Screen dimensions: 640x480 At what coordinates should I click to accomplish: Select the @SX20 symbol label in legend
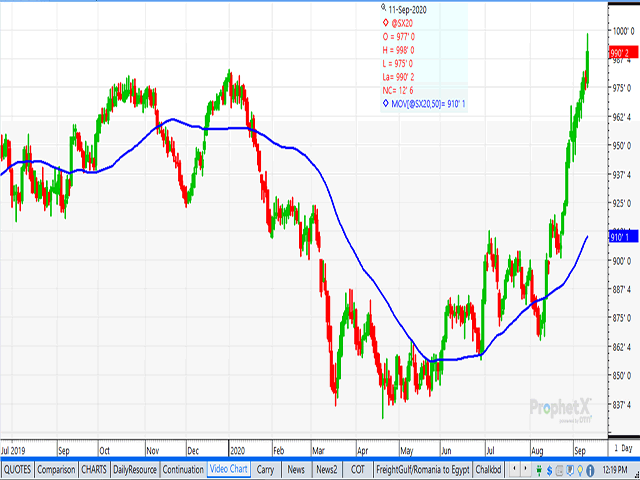[402, 23]
